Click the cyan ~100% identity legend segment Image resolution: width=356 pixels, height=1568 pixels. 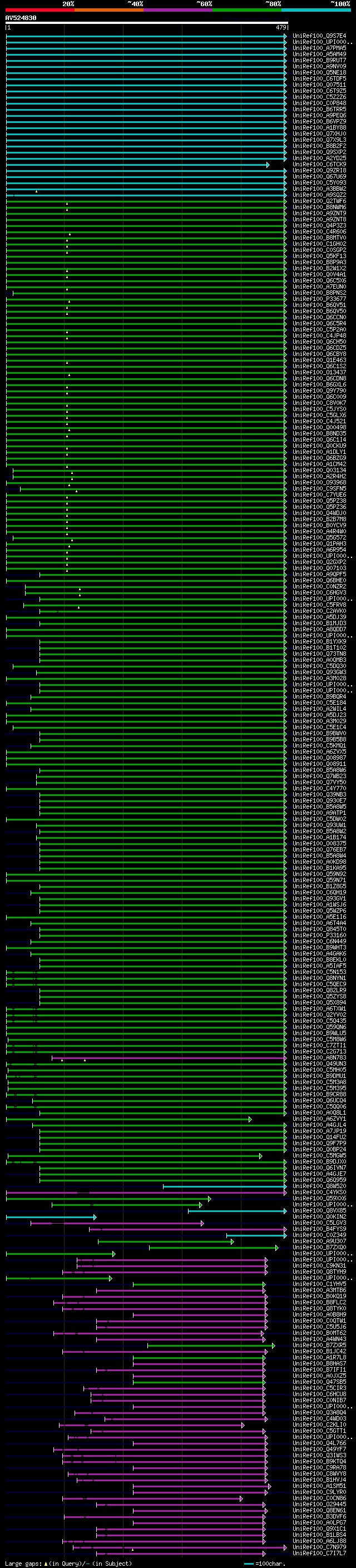pos(316,10)
